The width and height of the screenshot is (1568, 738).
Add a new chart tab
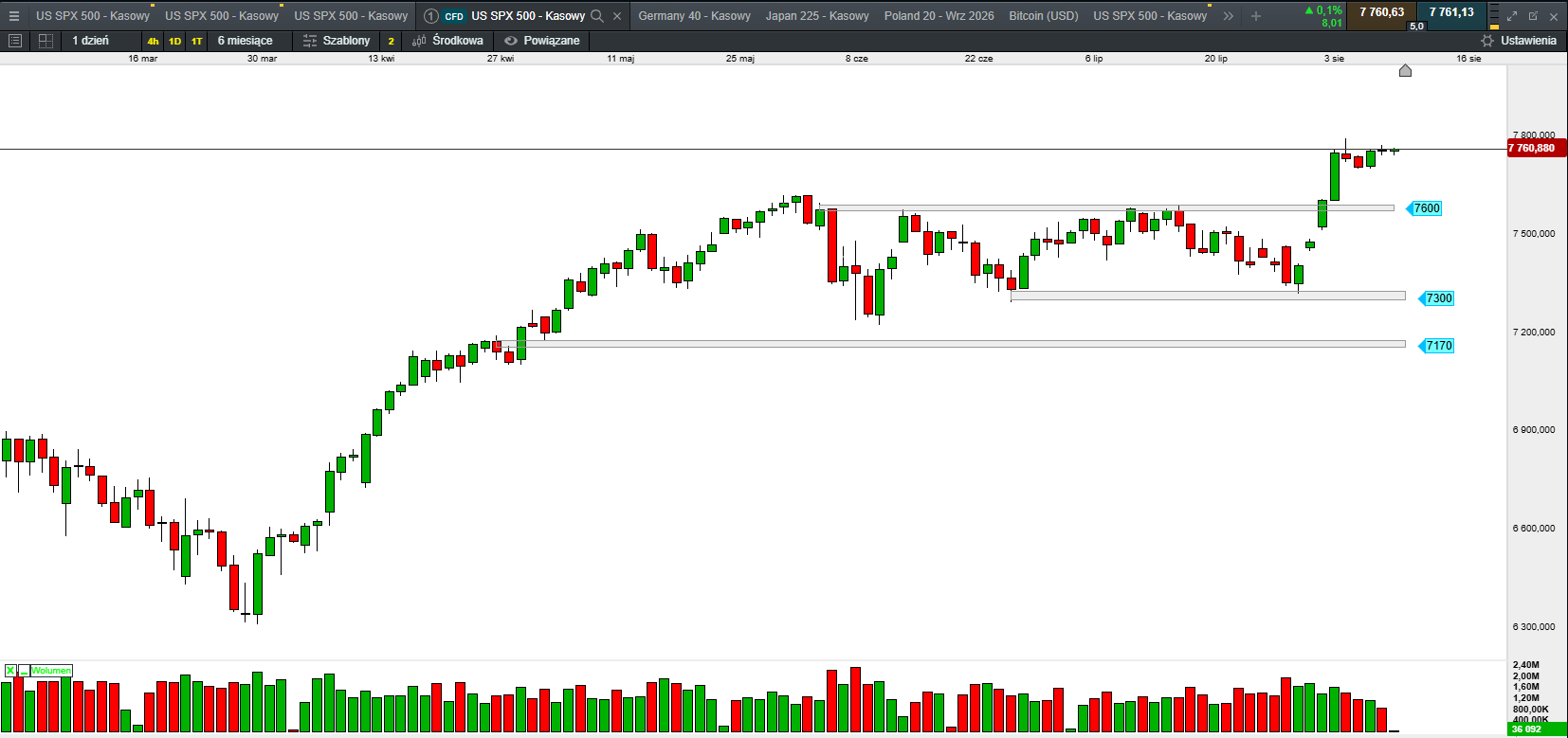(x=1256, y=16)
